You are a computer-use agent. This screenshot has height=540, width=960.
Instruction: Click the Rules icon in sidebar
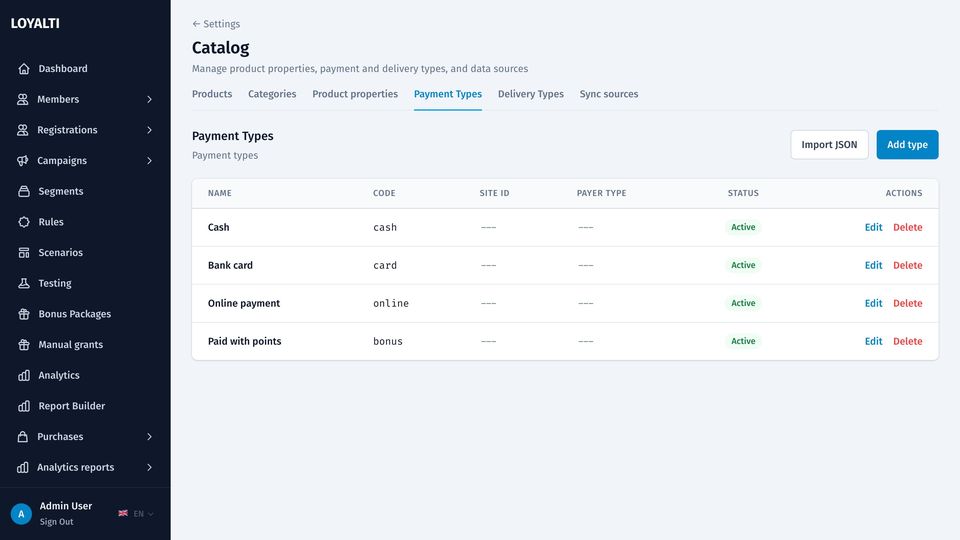24,222
